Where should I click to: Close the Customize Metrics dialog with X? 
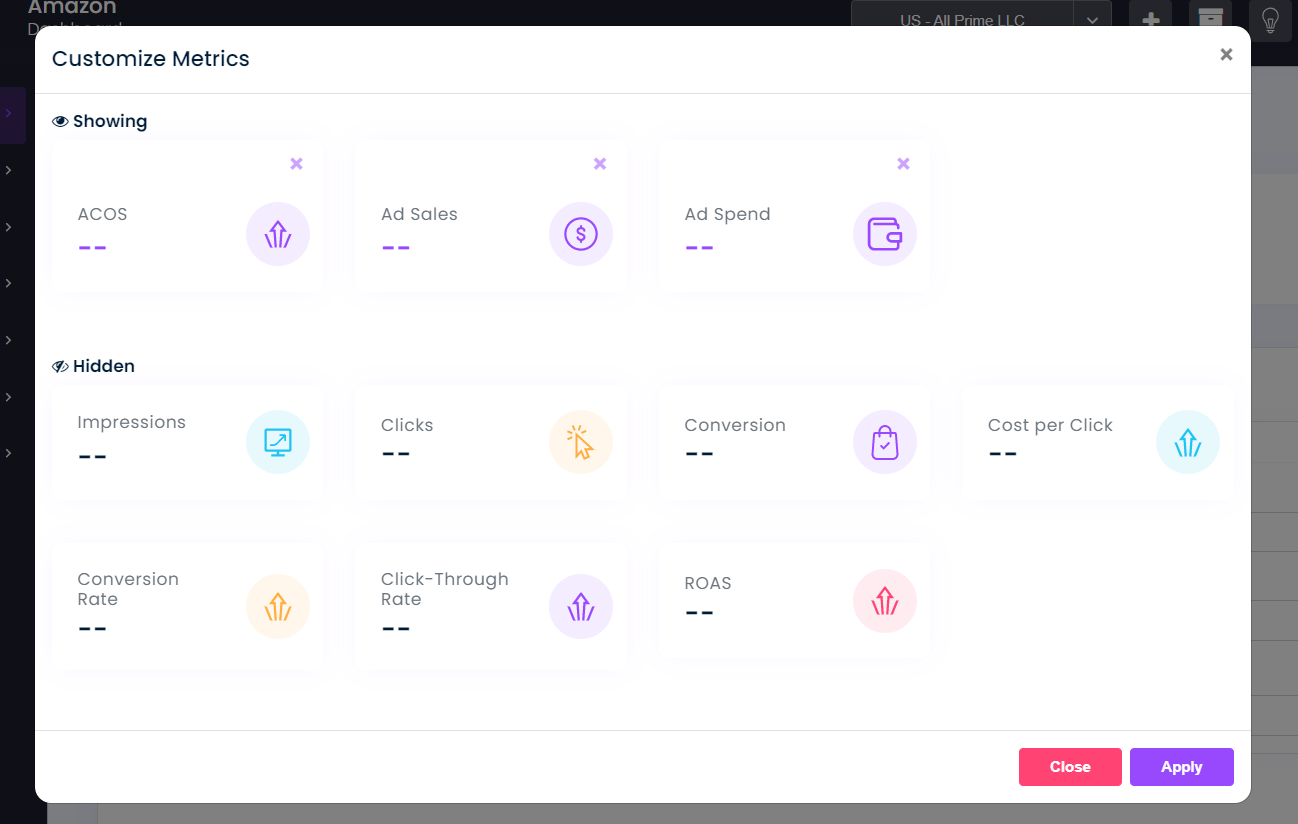[1226, 55]
